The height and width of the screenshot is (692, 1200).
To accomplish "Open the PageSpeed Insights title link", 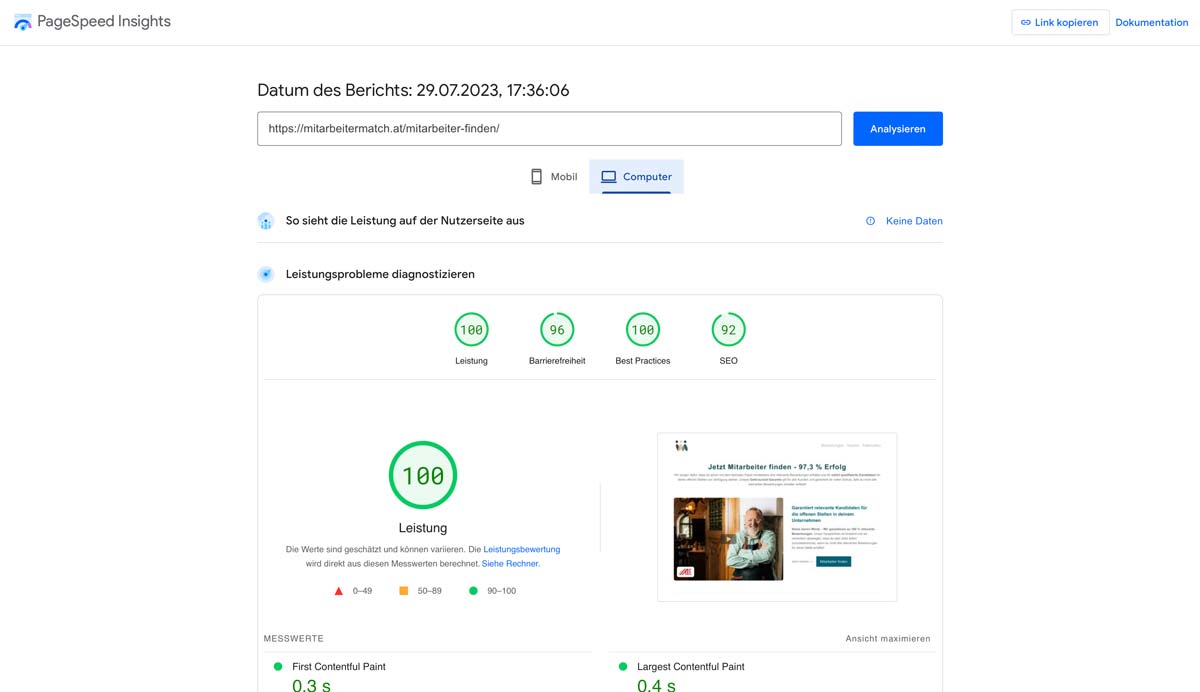I will [x=104, y=21].
